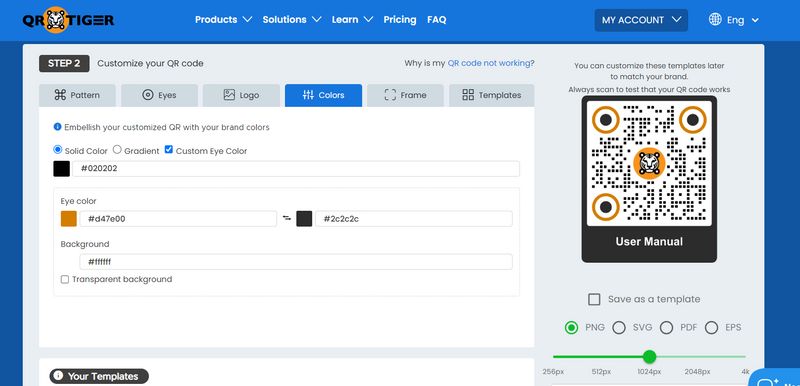Select the Gradient radio option
This screenshot has width=800, height=386.
[x=117, y=149]
